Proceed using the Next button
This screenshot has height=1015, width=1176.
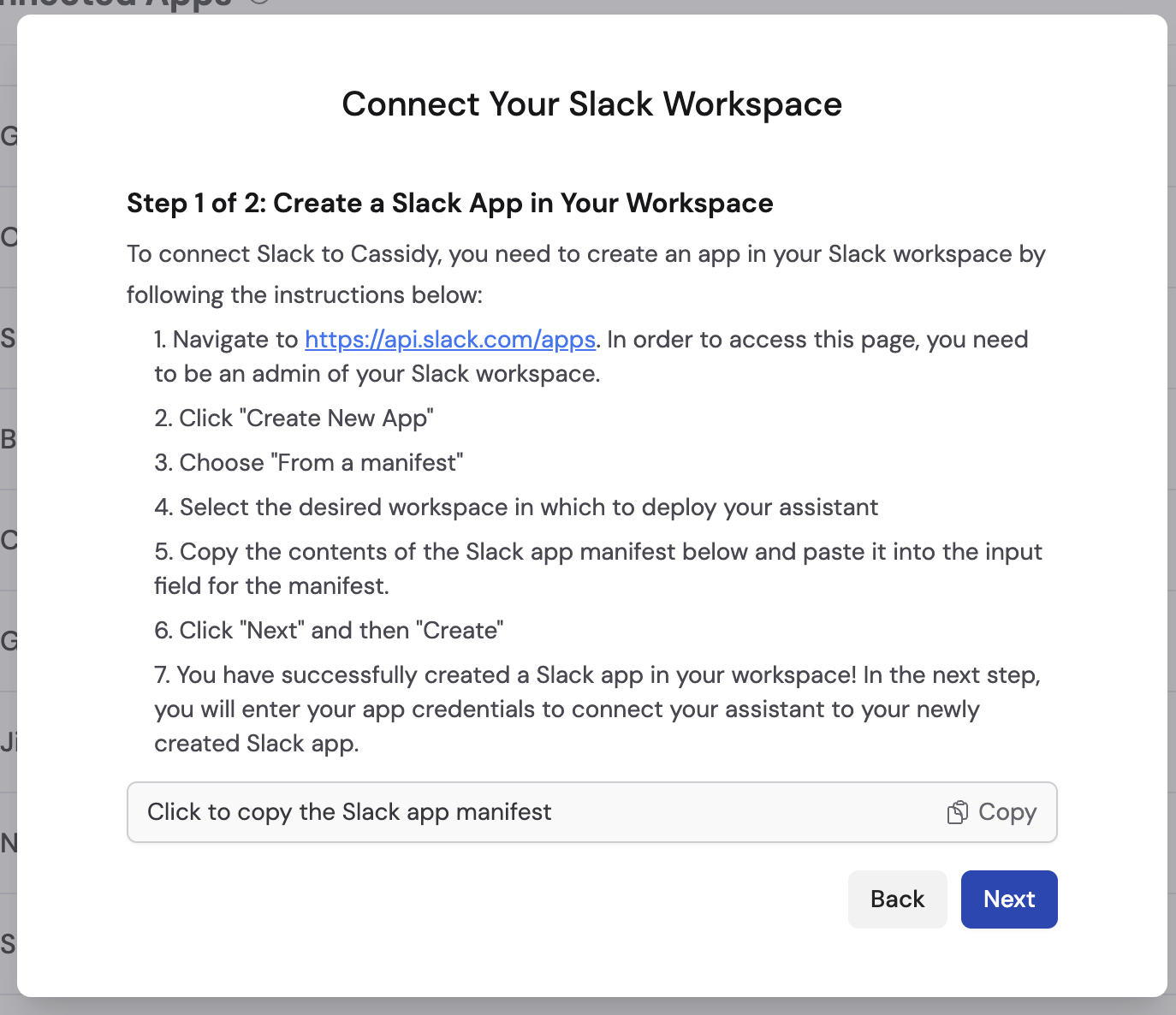pyautogui.click(x=1008, y=899)
